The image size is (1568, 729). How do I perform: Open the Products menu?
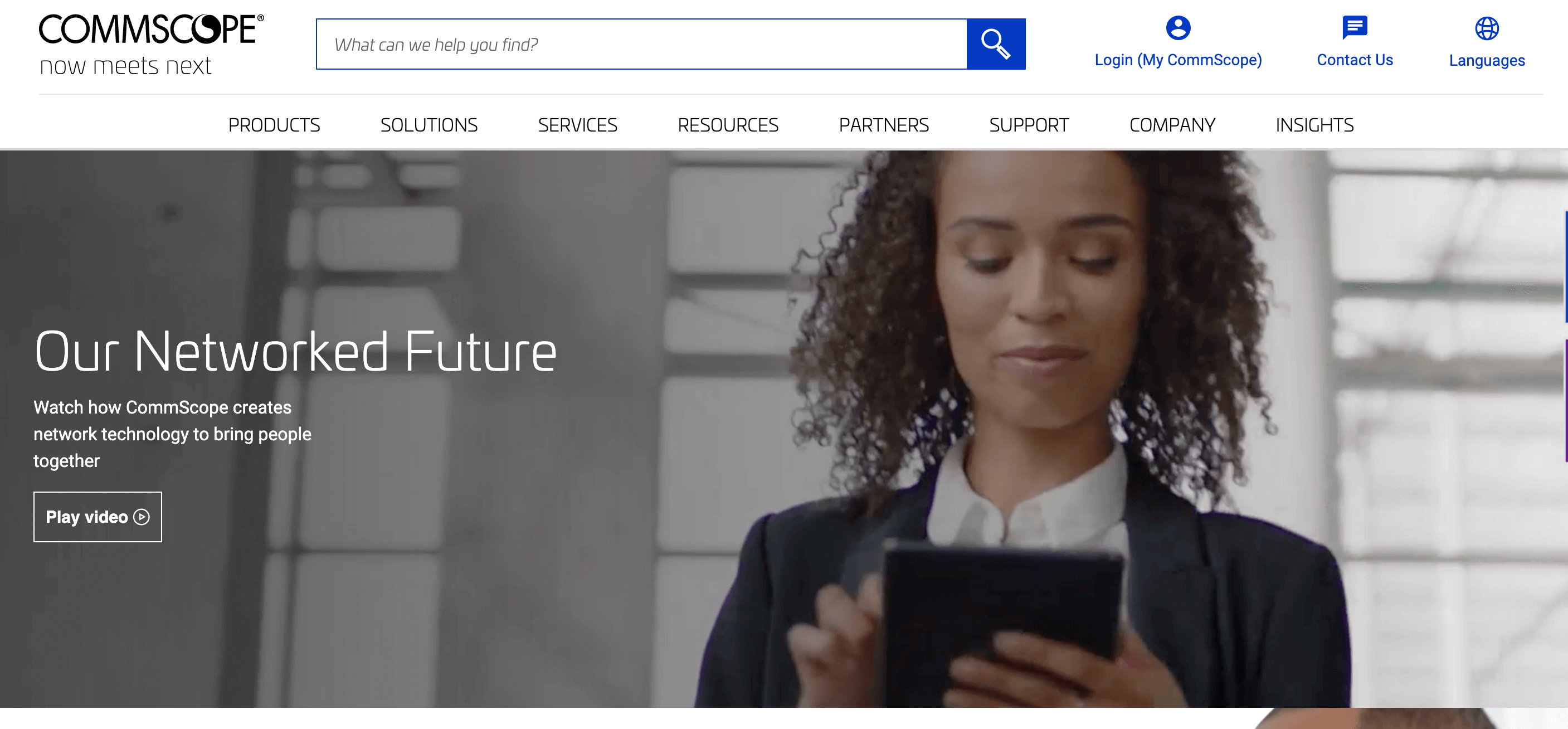click(274, 125)
